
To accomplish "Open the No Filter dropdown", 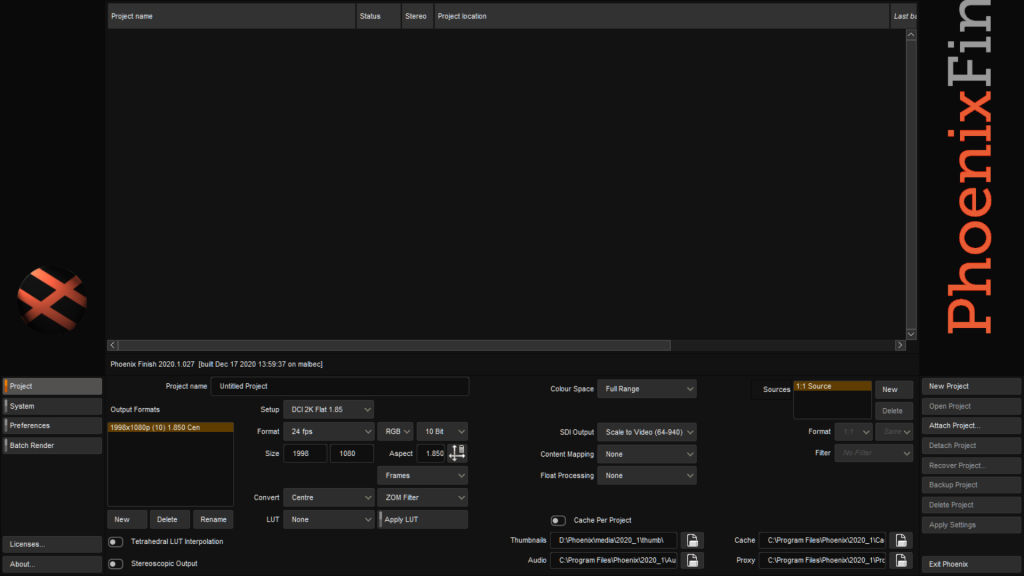I will click(x=874, y=453).
